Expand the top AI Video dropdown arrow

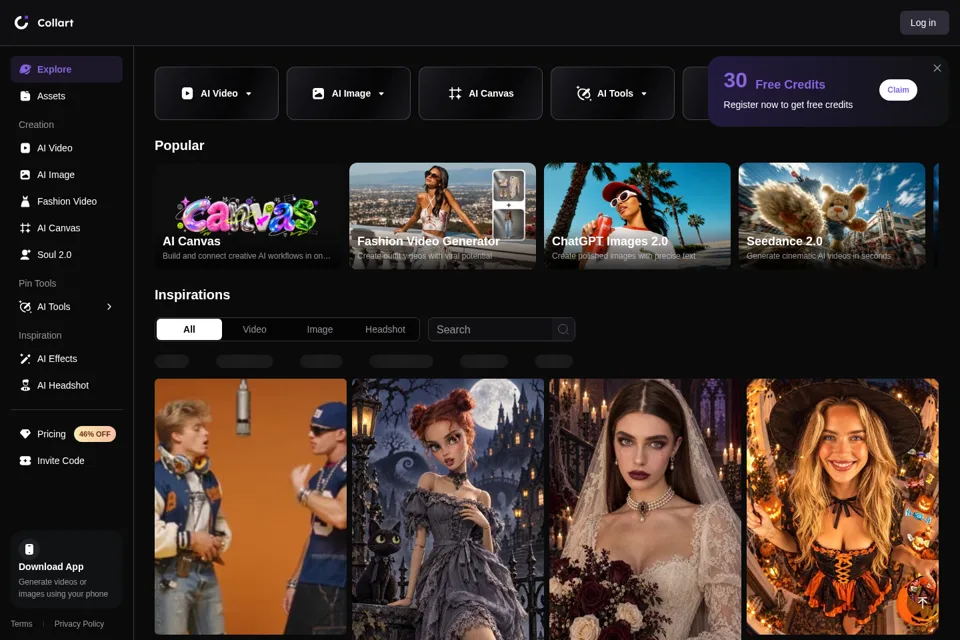click(249, 94)
